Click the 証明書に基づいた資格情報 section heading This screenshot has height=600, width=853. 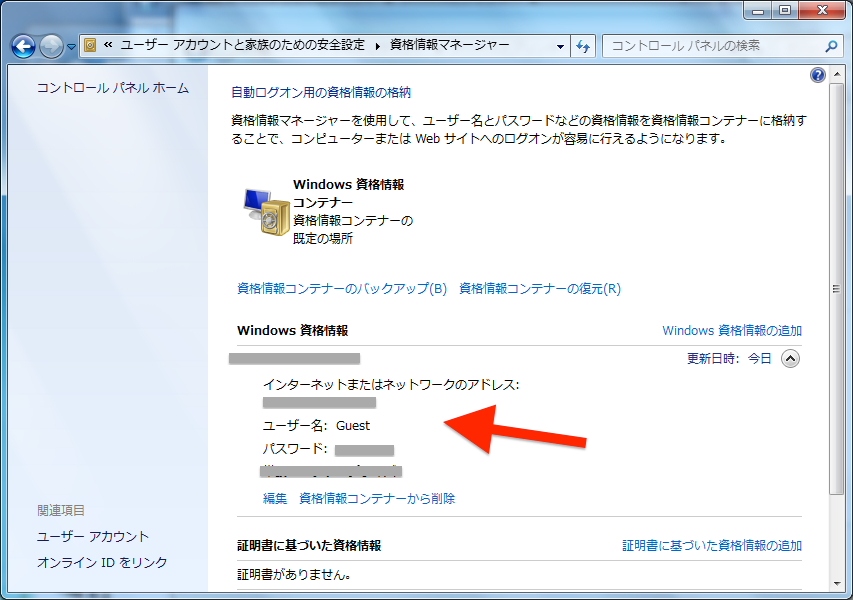tap(309, 545)
